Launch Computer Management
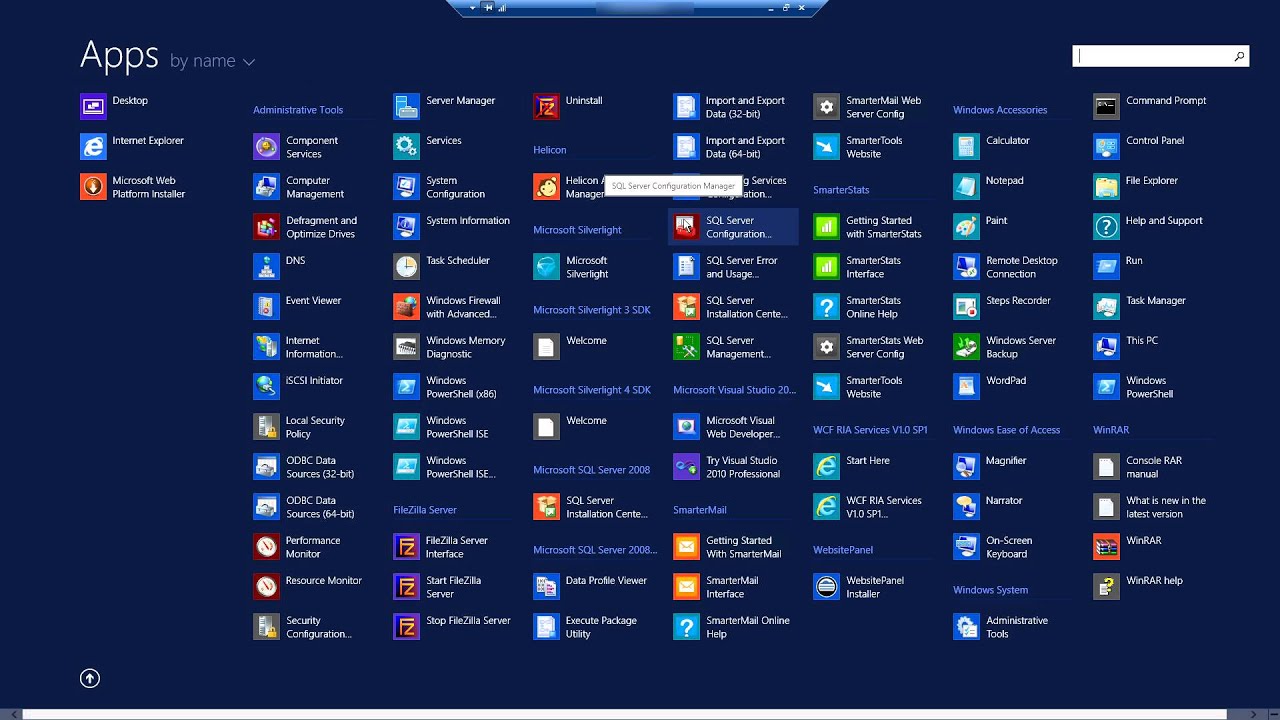The height and width of the screenshot is (720, 1280). point(300,187)
